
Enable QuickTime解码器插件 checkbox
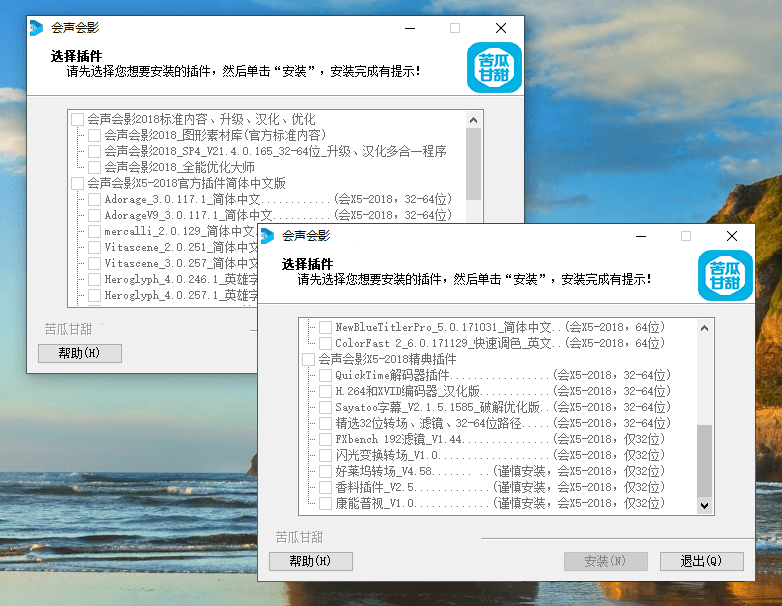(x=326, y=376)
